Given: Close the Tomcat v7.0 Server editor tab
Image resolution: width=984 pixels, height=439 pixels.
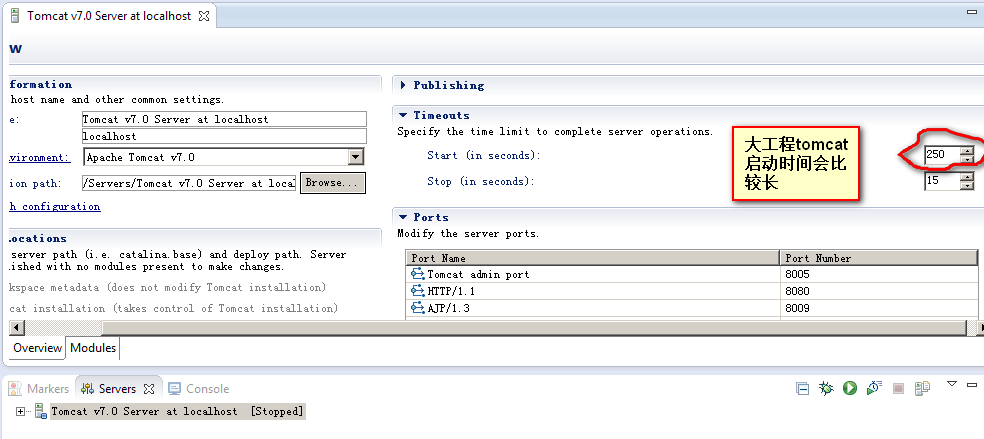Looking at the screenshot, I should (x=204, y=17).
